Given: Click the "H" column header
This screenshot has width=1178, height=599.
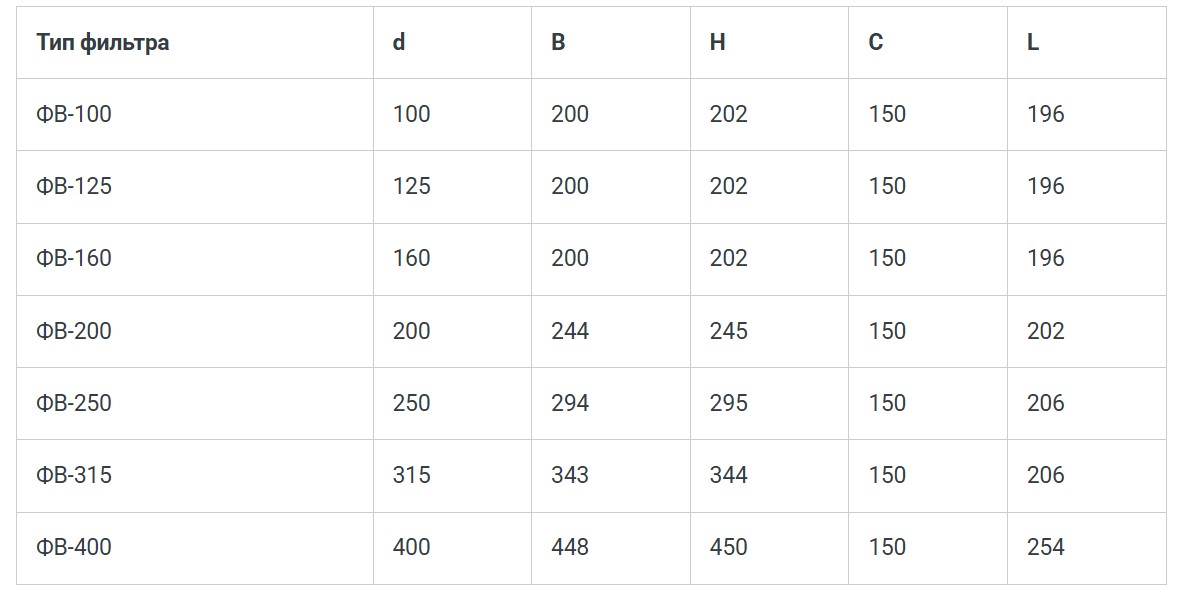Looking at the screenshot, I should (717, 43).
